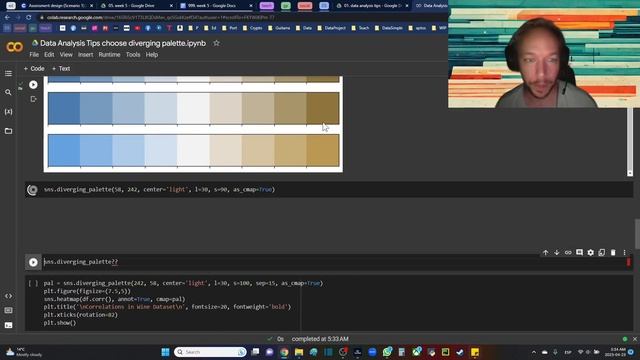This screenshot has height=360, width=640.
Task: Open the View menu
Action: (x=66, y=55)
